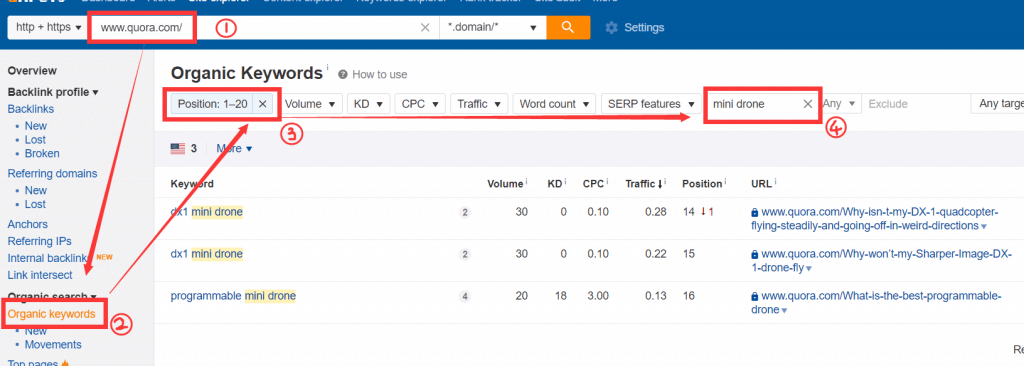This screenshot has width=1024, height=366.
Task: Expand the SERP features filter
Action: 651,104
